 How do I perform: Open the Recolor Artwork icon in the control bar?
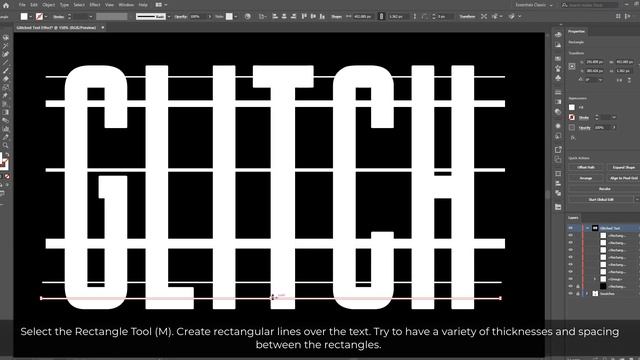pos(247,16)
